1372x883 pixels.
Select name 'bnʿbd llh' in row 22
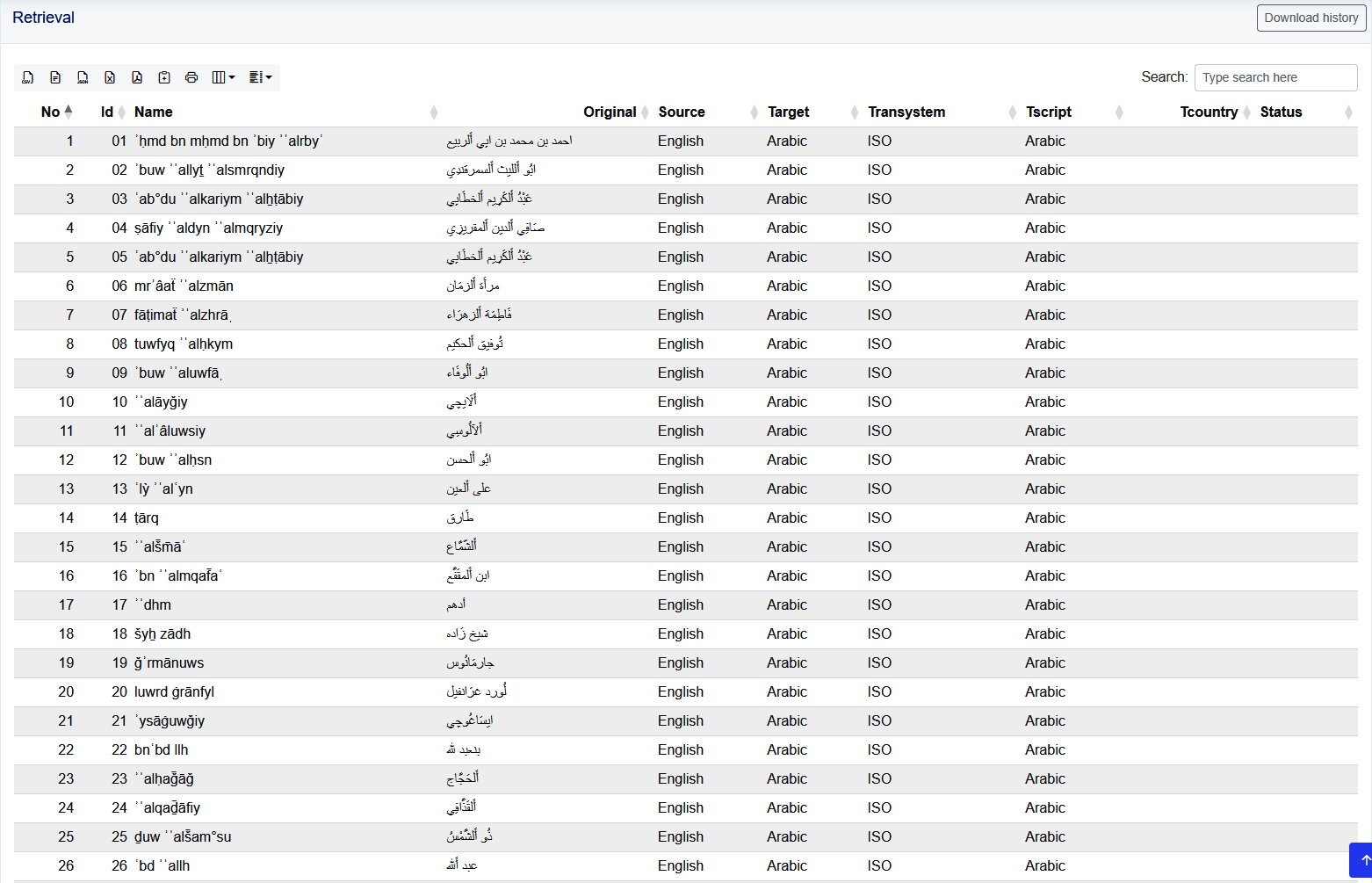pyautogui.click(x=161, y=750)
